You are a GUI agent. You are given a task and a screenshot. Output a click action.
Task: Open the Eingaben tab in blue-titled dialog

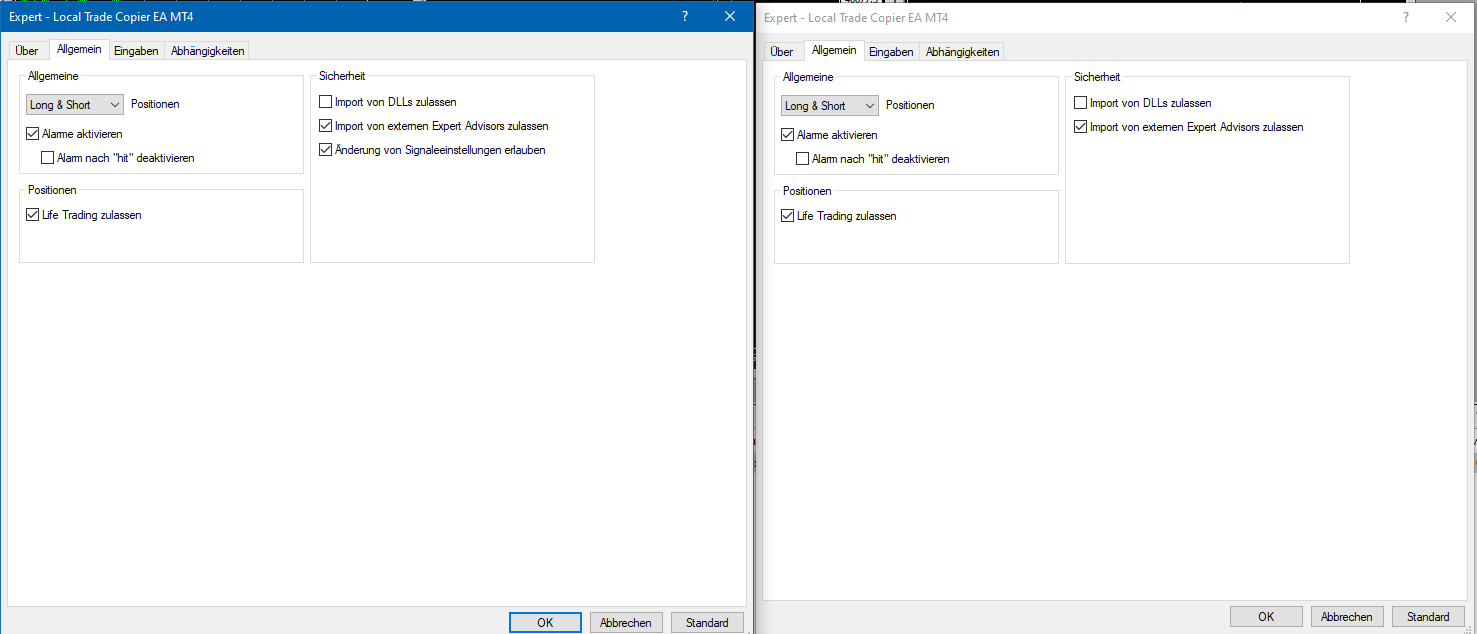136,51
